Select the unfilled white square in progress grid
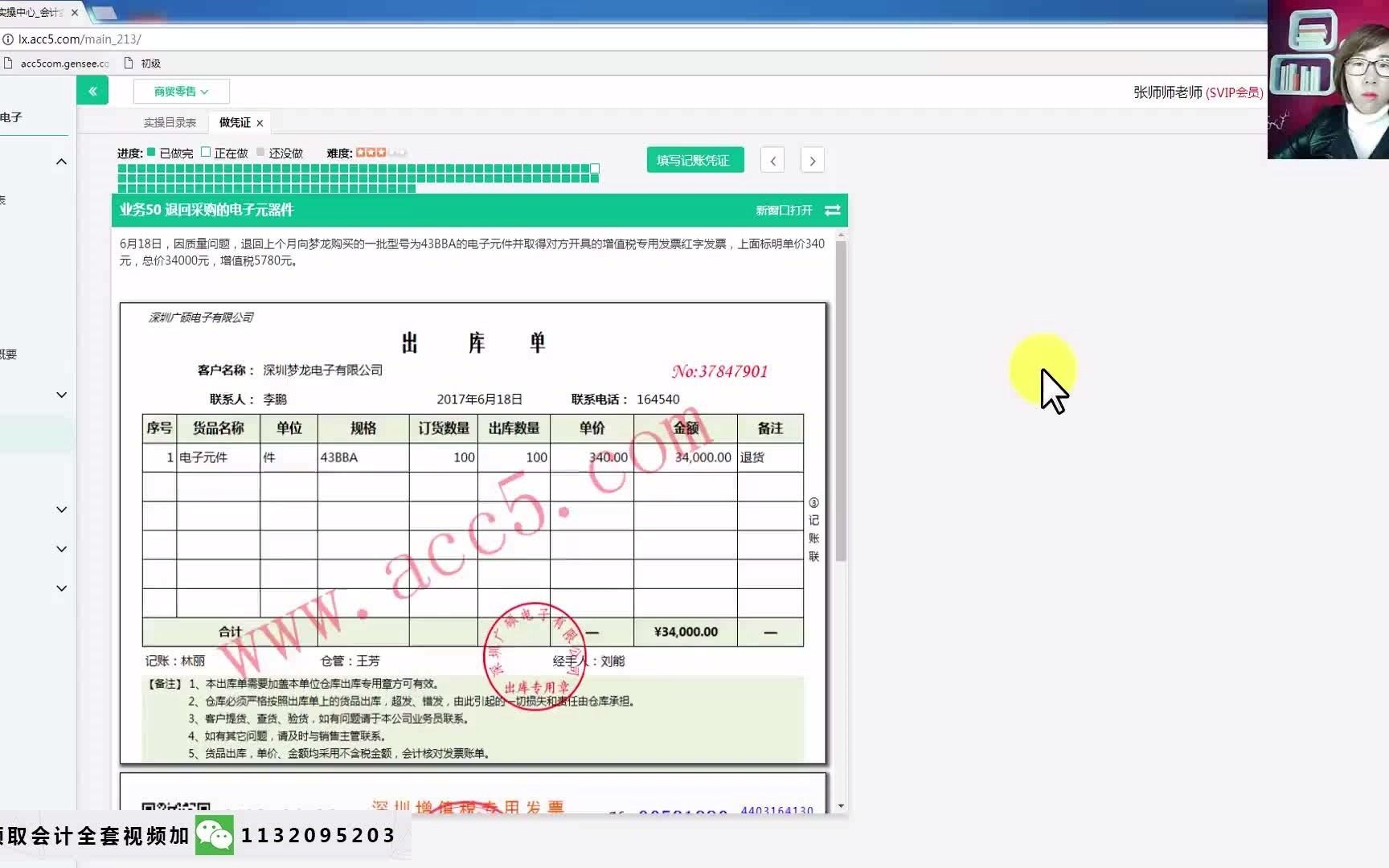This screenshot has width=1389, height=868. point(594,169)
